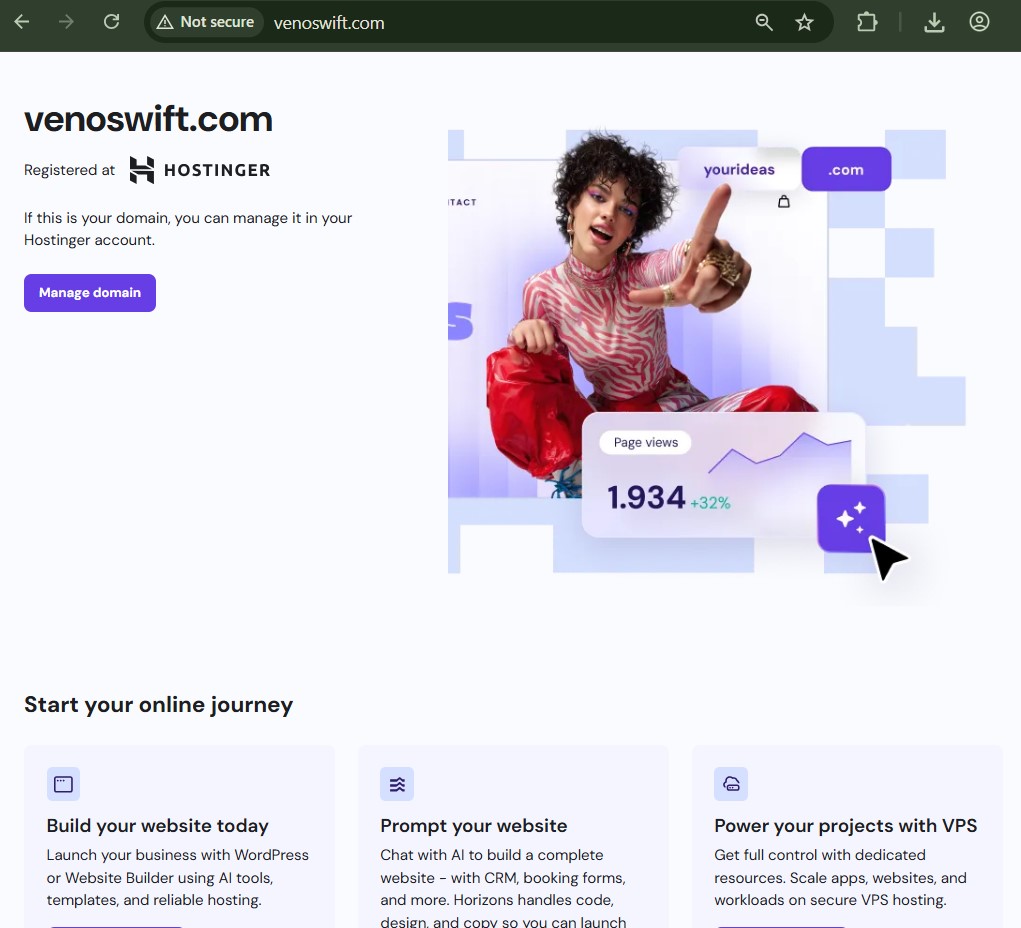Reload the venoswift.com page
This screenshot has height=928, width=1021.
(x=111, y=21)
